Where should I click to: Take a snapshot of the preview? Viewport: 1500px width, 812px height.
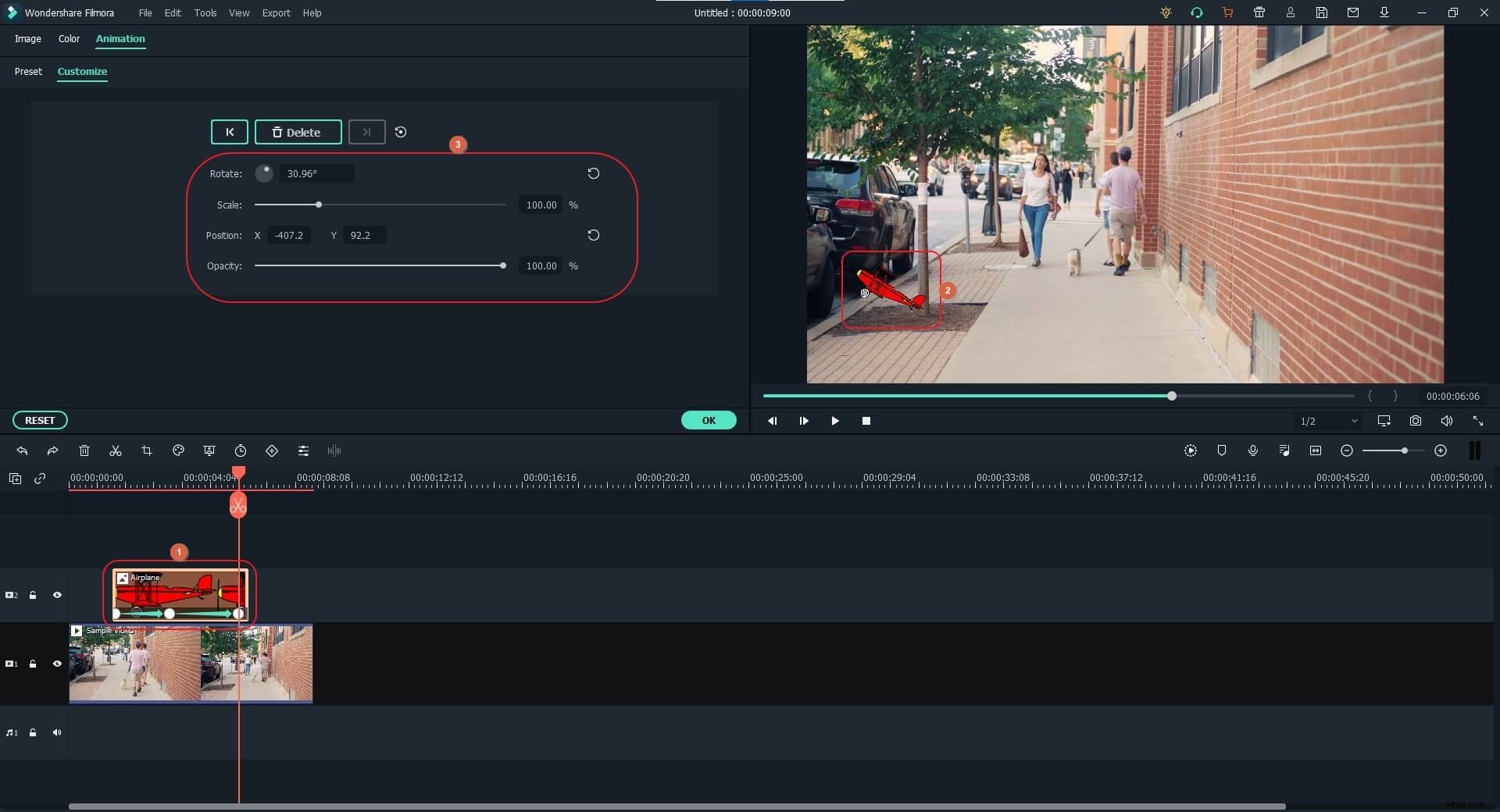tap(1415, 421)
